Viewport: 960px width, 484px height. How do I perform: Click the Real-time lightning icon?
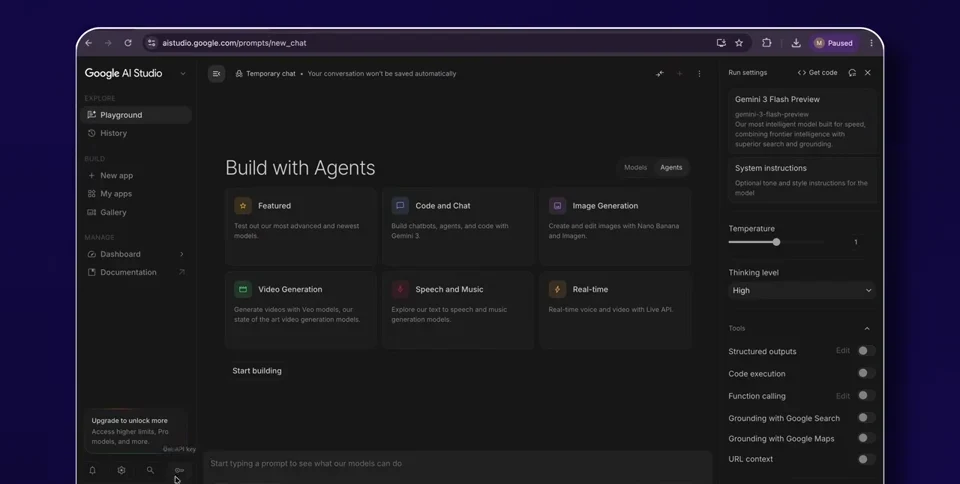click(x=557, y=289)
